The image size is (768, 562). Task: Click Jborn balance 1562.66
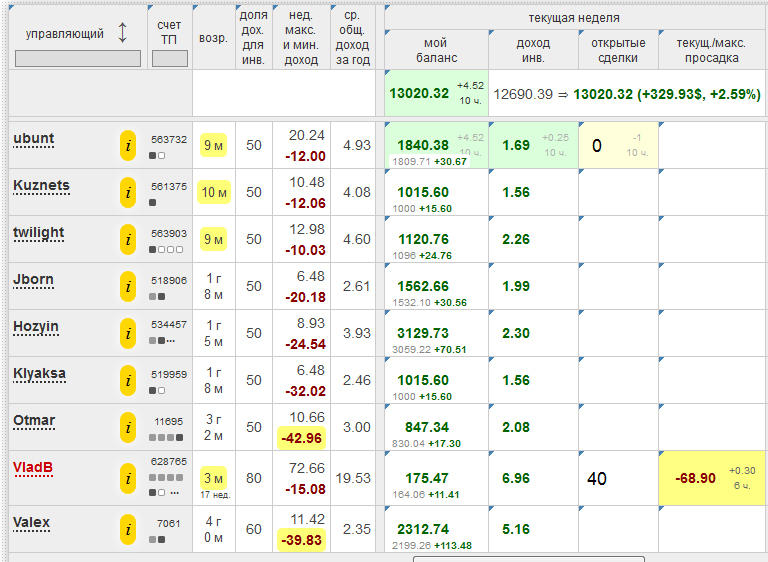click(423, 287)
